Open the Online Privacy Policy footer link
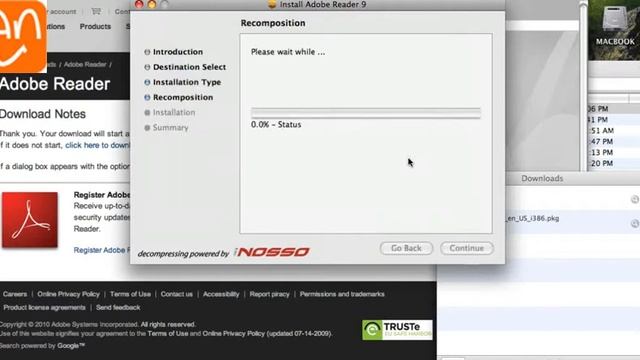This screenshot has width=640, height=360. (68, 294)
